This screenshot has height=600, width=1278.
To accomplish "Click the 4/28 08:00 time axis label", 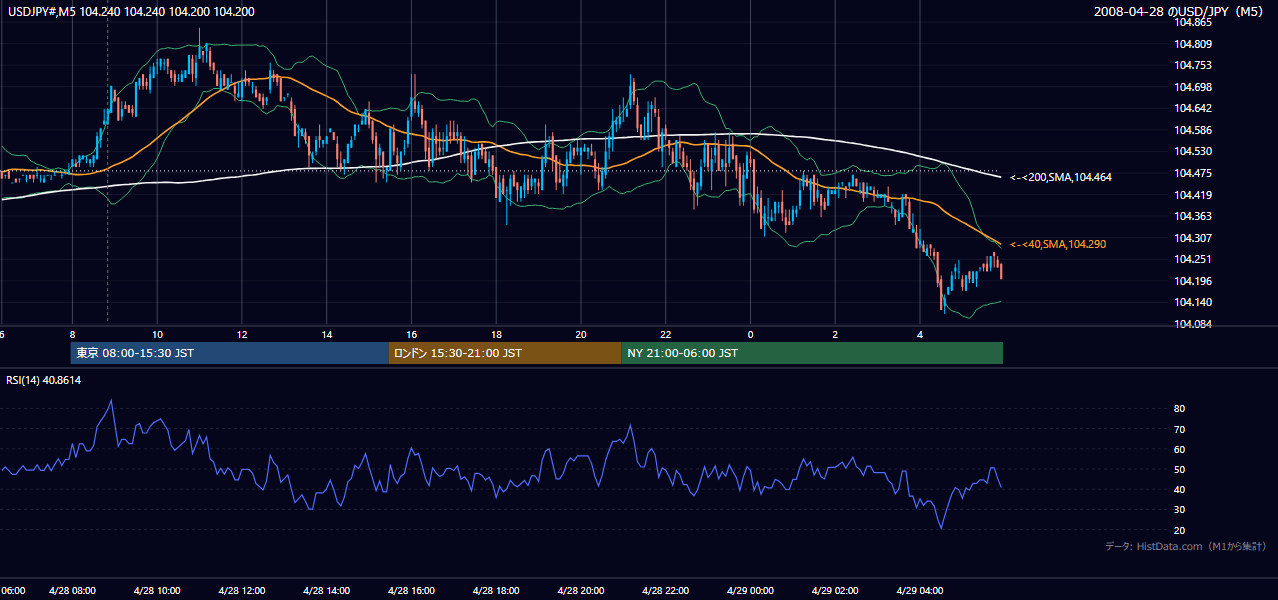I will (x=72, y=591).
